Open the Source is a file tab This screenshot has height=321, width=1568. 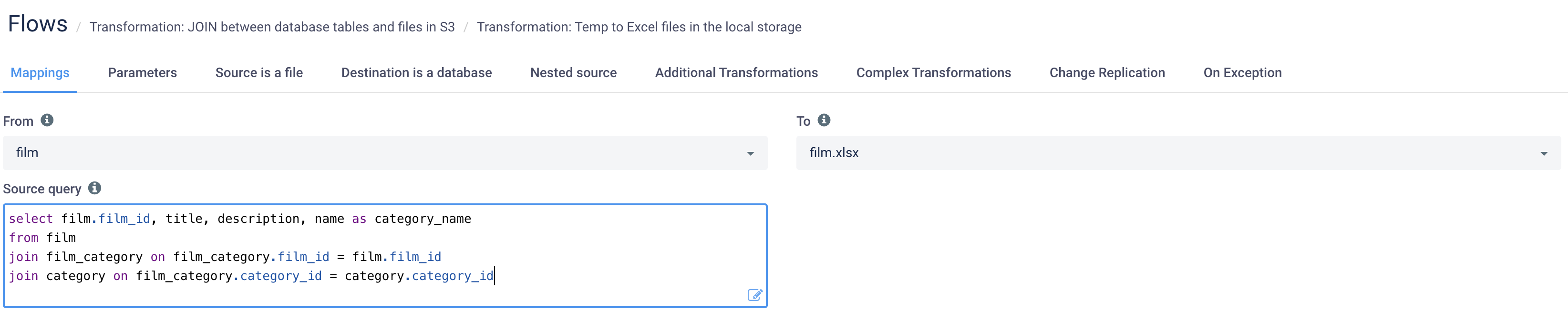click(258, 73)
